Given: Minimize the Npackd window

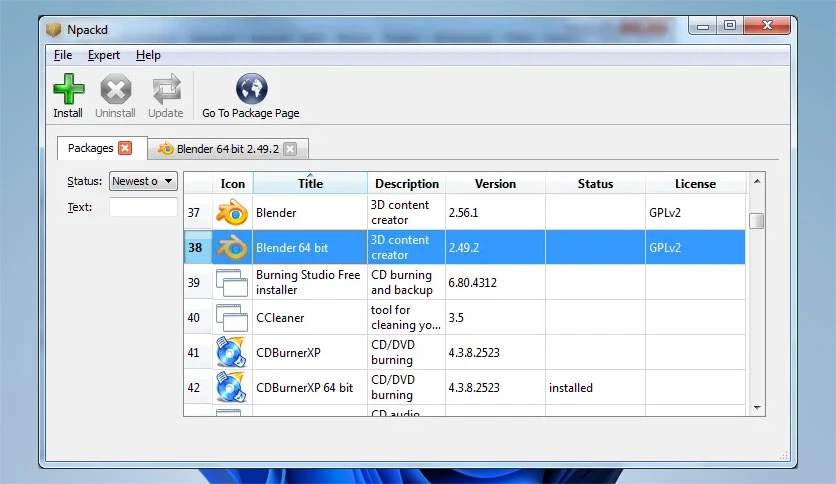Looking at the screenshot, I should click(x=703, y=26).
